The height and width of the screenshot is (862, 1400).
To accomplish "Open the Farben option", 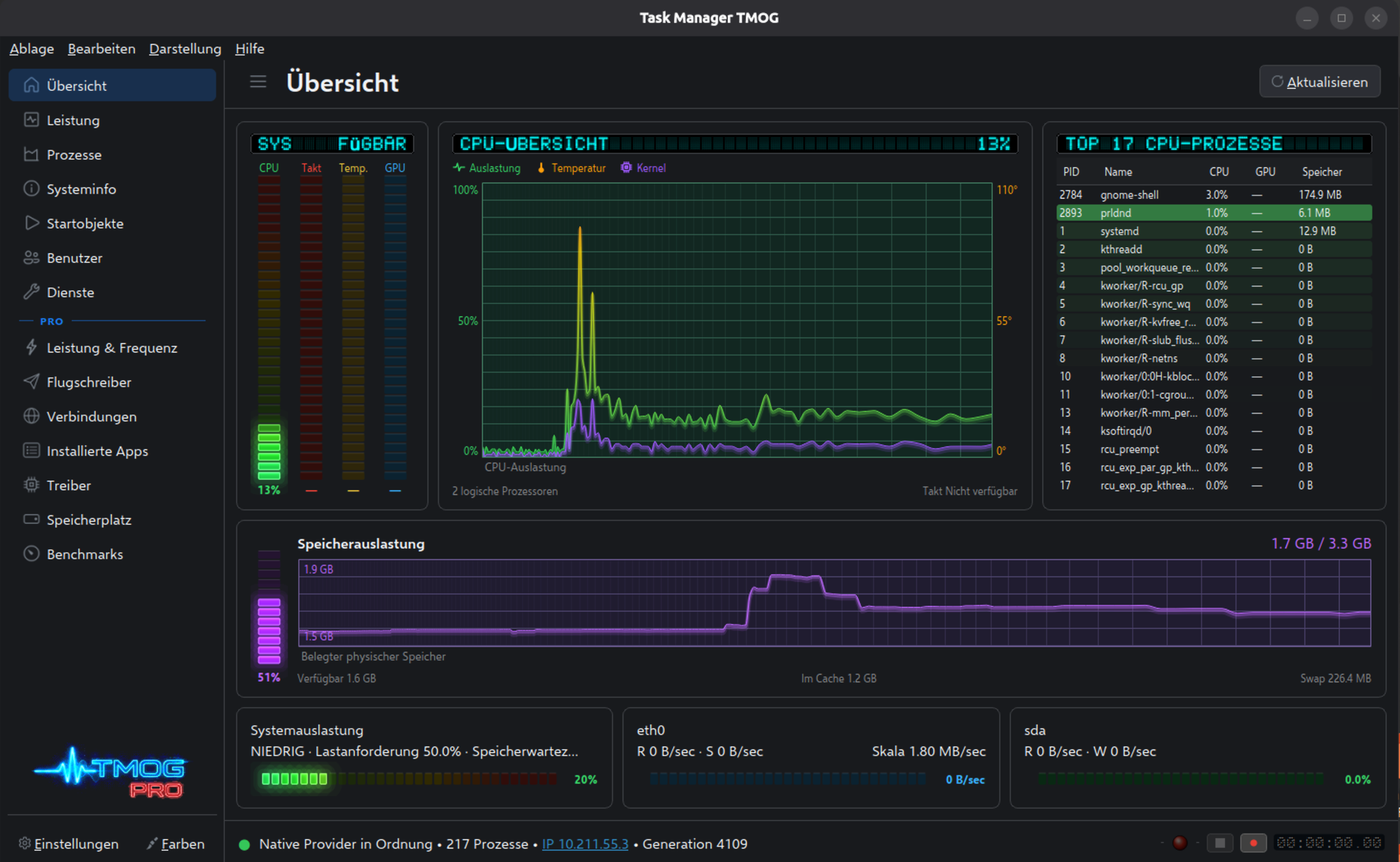I will point(176,844).
